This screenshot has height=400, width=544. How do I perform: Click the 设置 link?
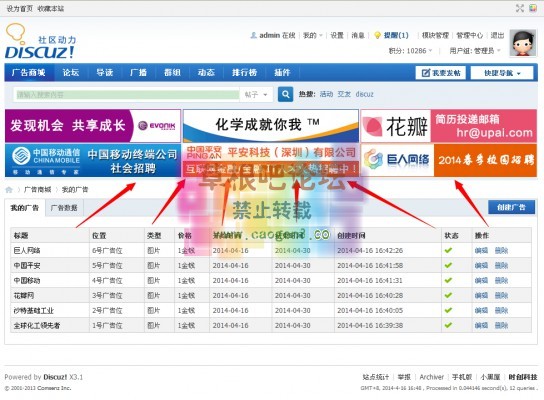click(x=337, y=35)
